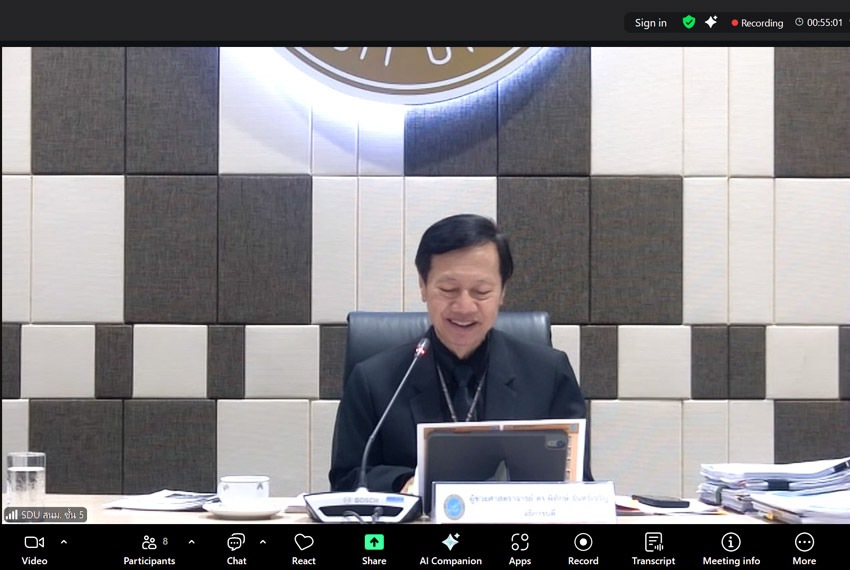The width and height of the screenshot is (850, 570).
Task: Click the AI sparkle icon in the top bar
Action: click(711, 22)
